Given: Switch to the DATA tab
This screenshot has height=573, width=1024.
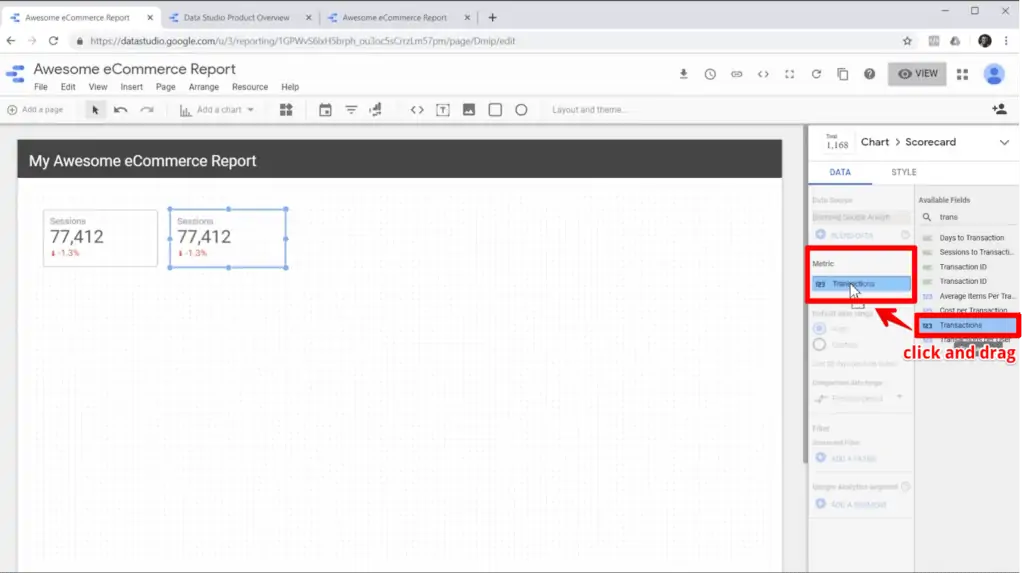Looking at the screenshot, I should pos(840,172).
